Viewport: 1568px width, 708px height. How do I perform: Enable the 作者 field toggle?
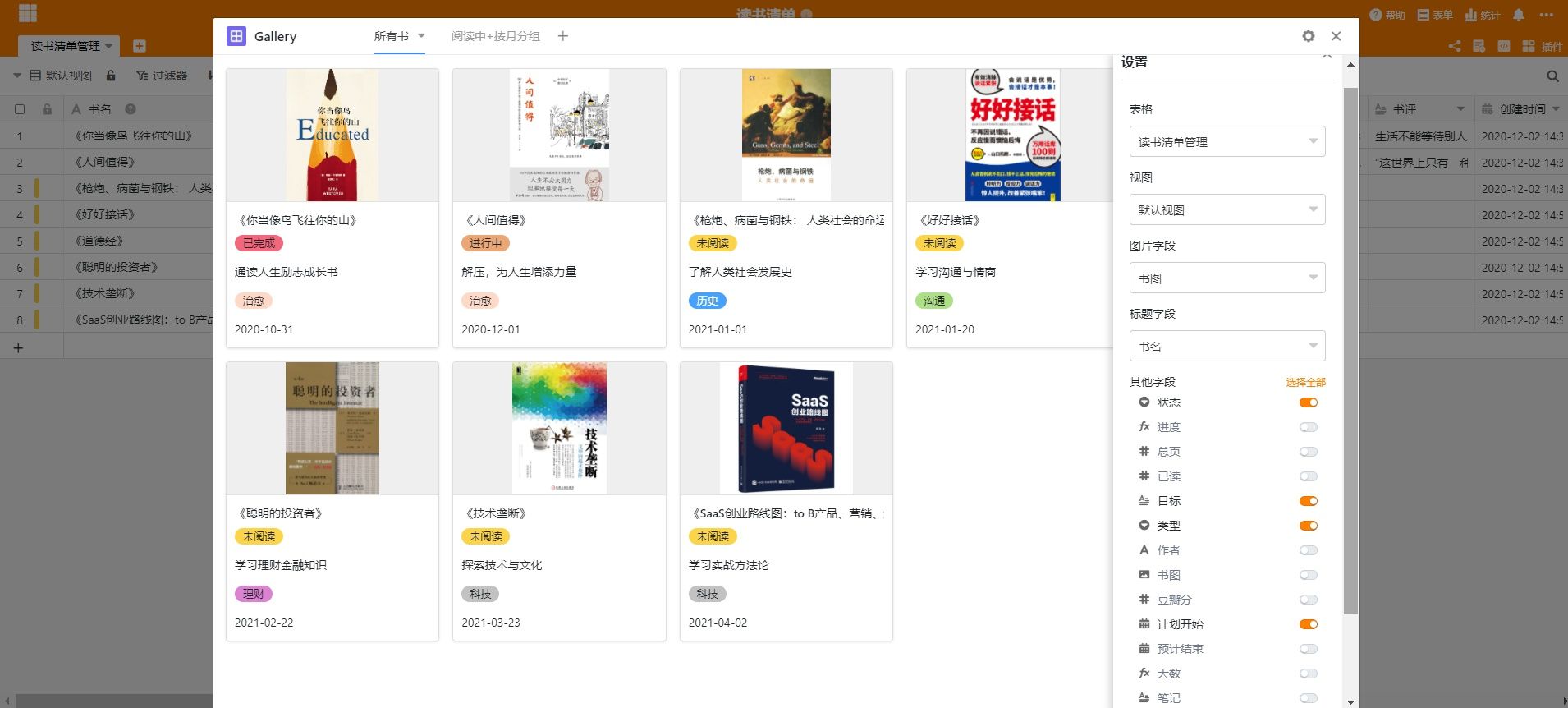[x=1309, y=550]
